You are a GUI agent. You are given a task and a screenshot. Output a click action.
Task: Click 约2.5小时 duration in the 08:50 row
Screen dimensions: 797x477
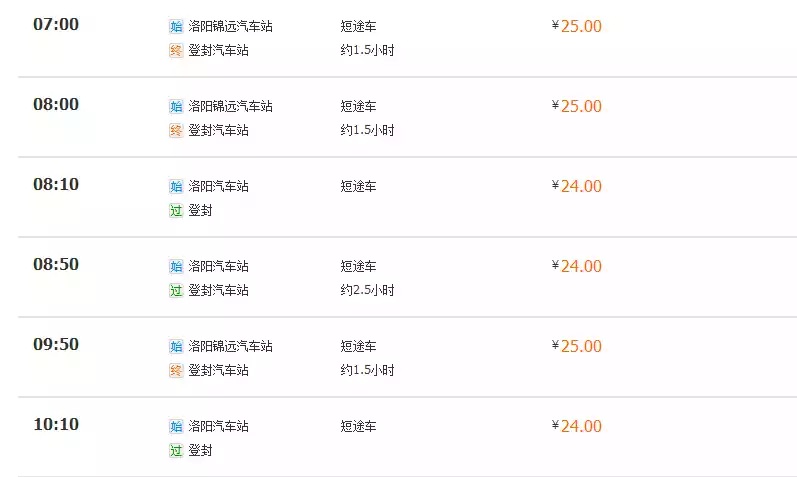point(367,290)
